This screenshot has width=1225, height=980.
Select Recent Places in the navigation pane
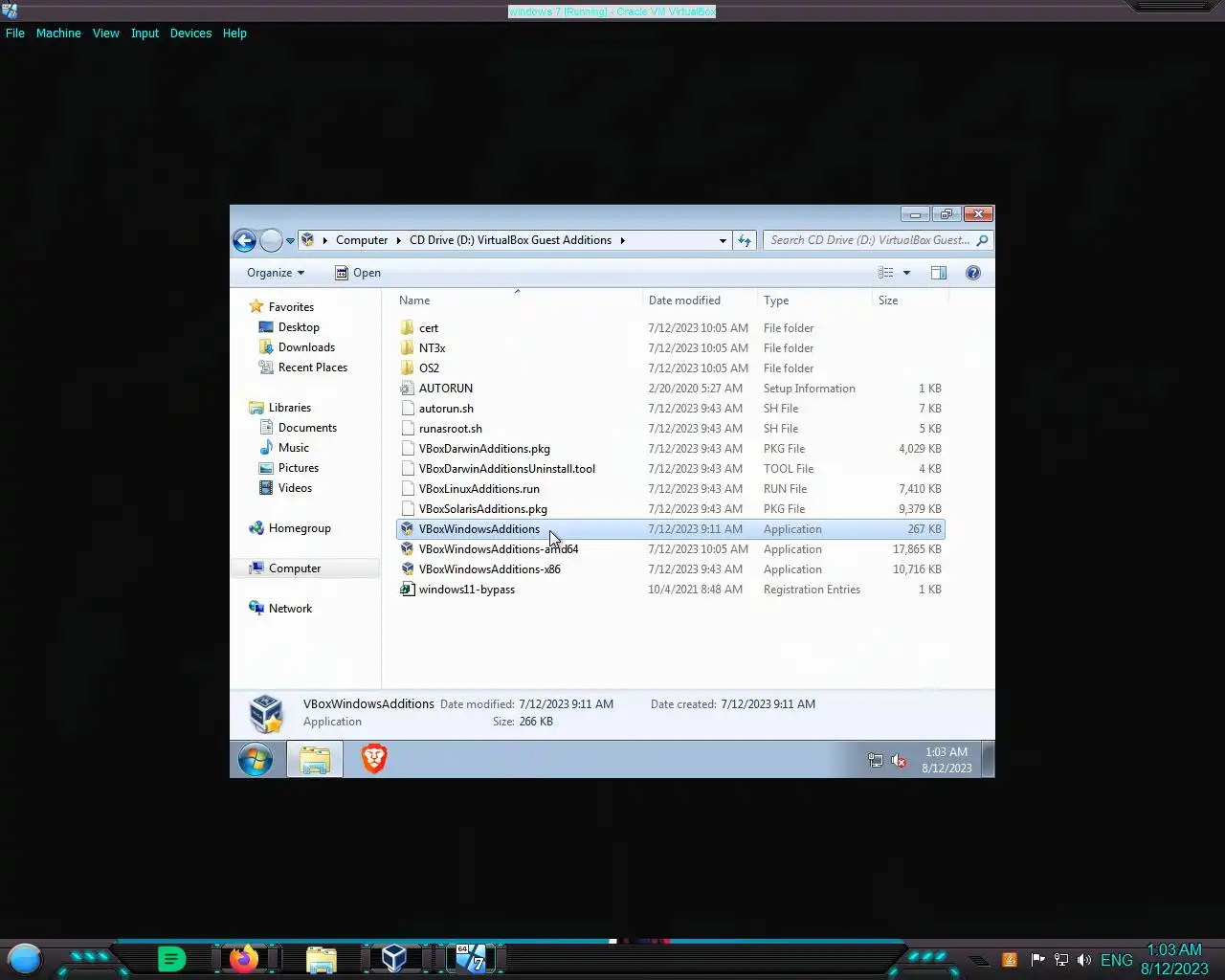312,367
